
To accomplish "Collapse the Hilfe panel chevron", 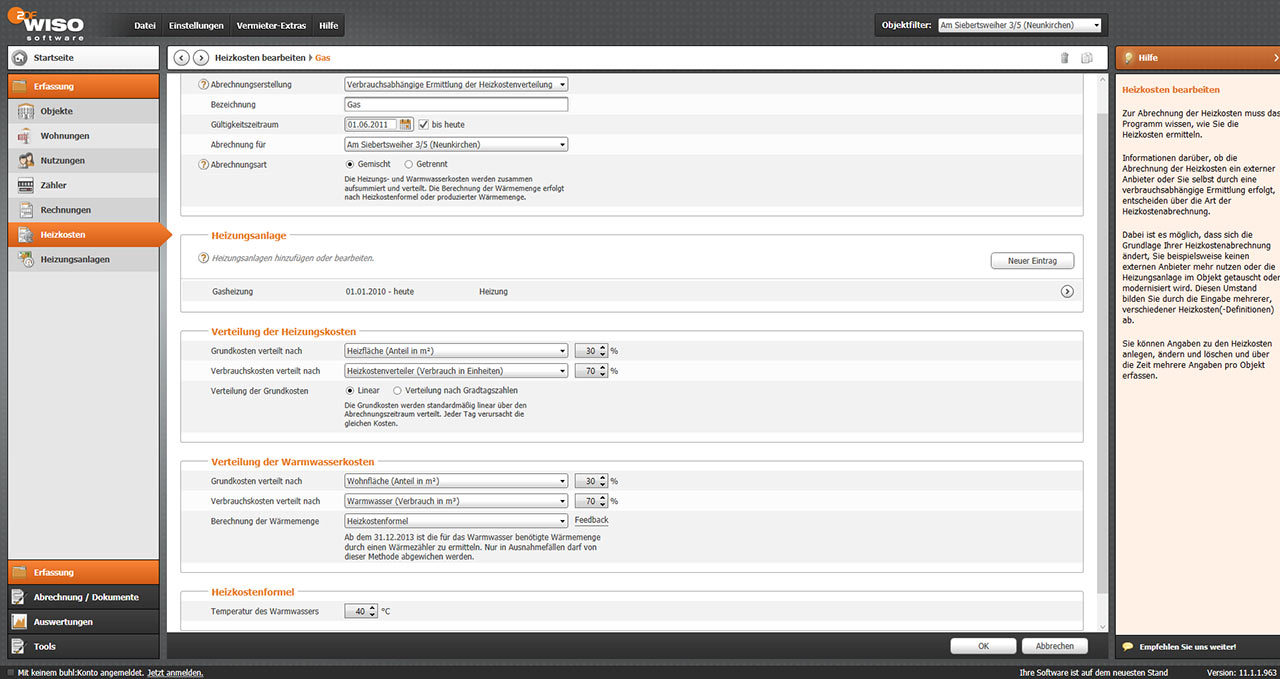I will click(x=1276, y=58).
